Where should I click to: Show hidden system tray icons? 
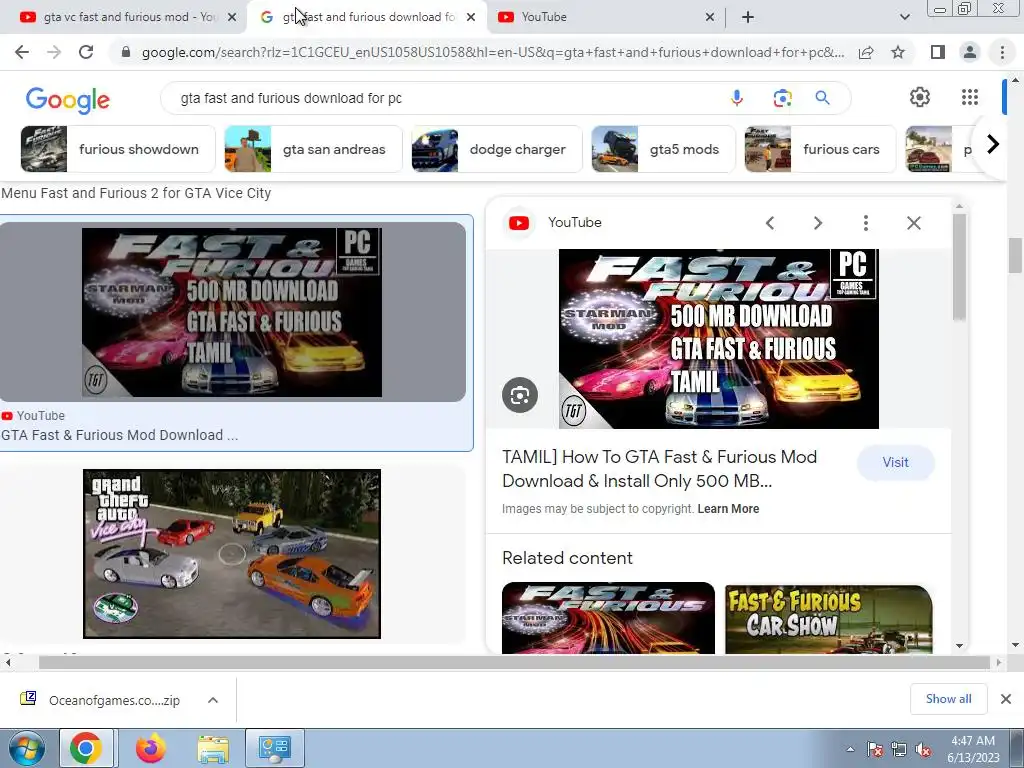[x=850, y=750]
